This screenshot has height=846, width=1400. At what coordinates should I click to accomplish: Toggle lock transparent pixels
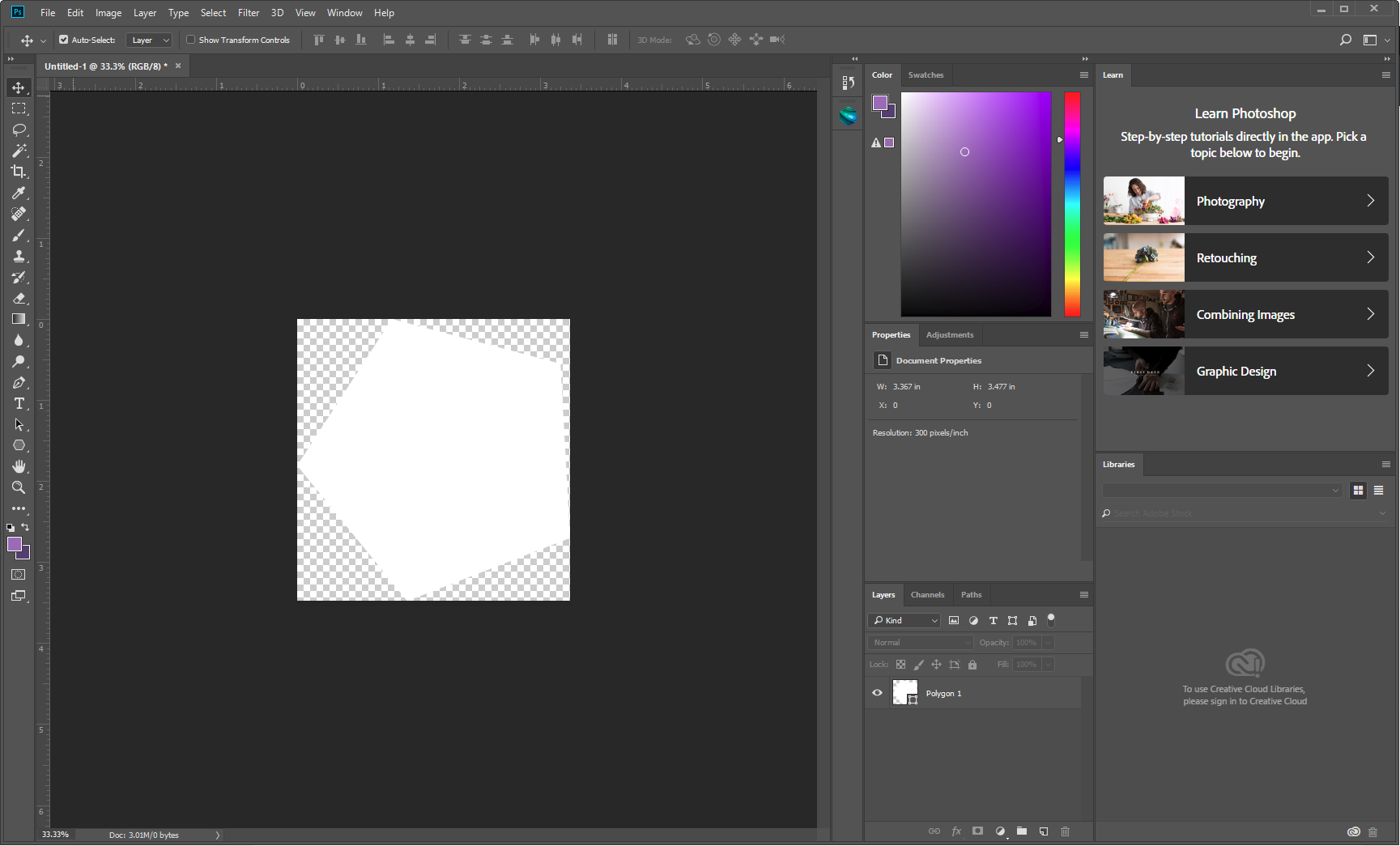coord(900,665)
